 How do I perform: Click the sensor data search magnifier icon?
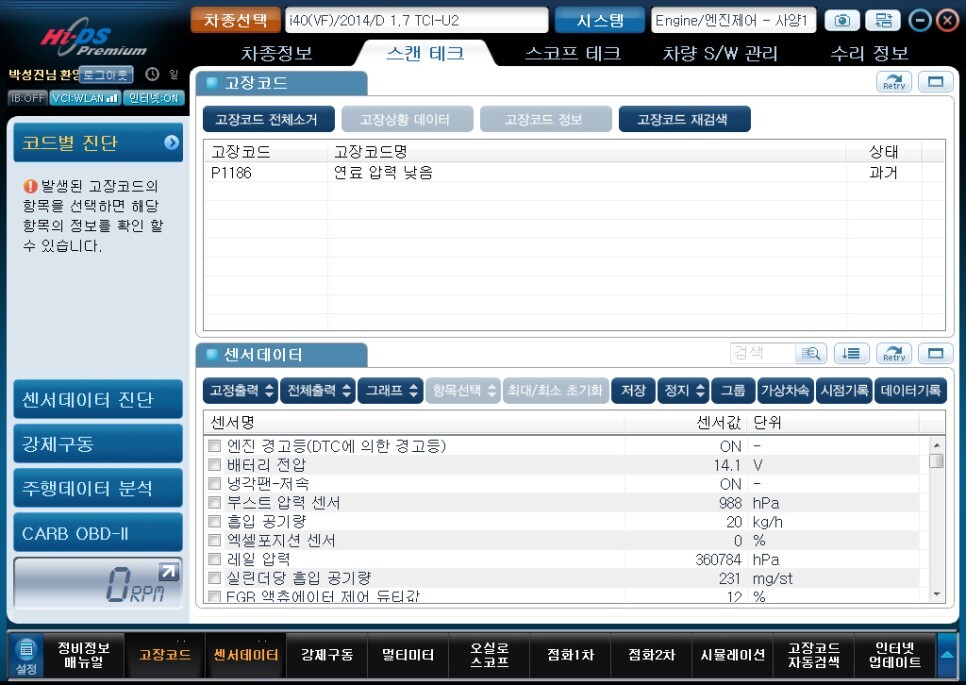point(811,354)
